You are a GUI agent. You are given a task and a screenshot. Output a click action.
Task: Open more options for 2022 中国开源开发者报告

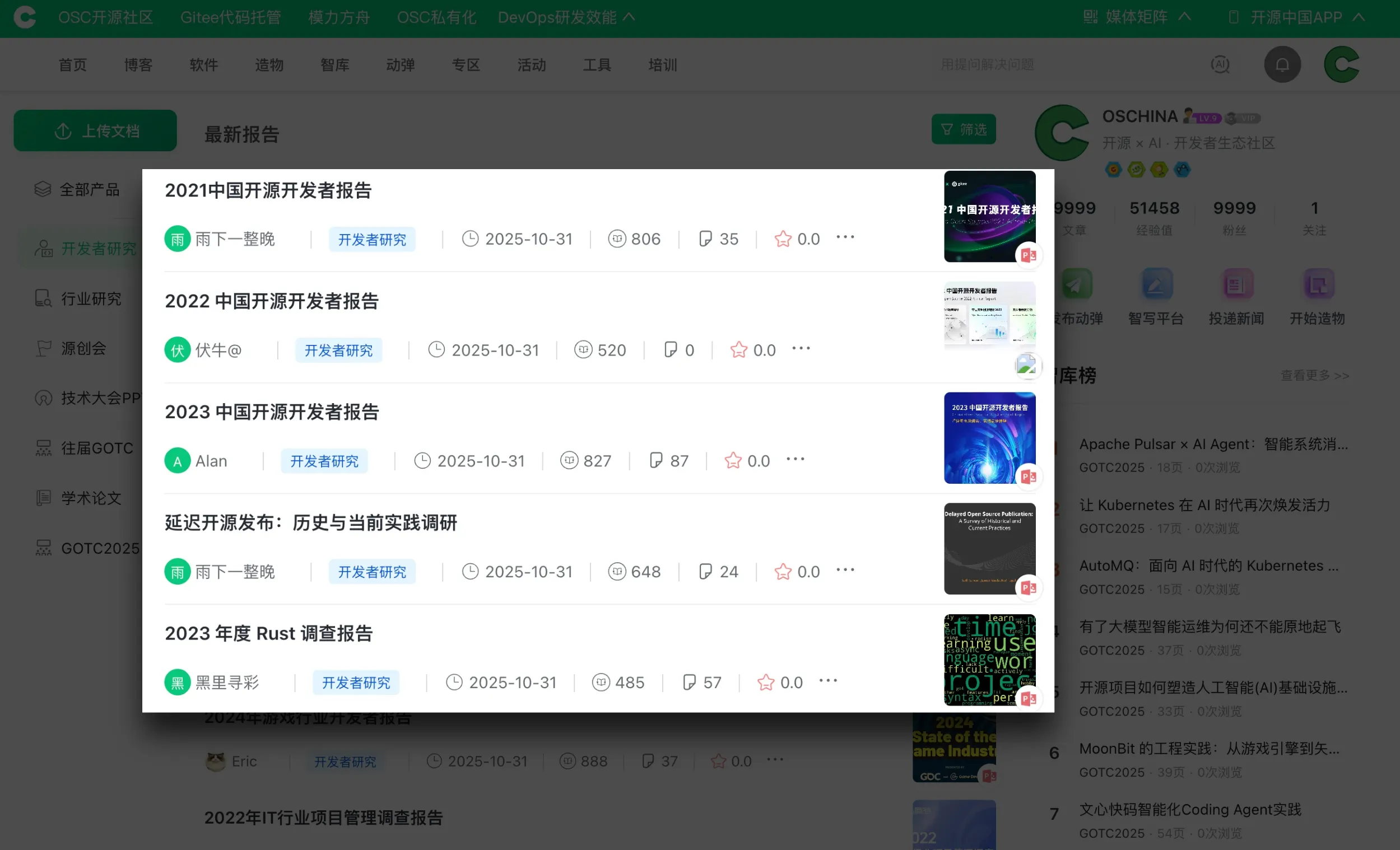click(x=801, y=349)
